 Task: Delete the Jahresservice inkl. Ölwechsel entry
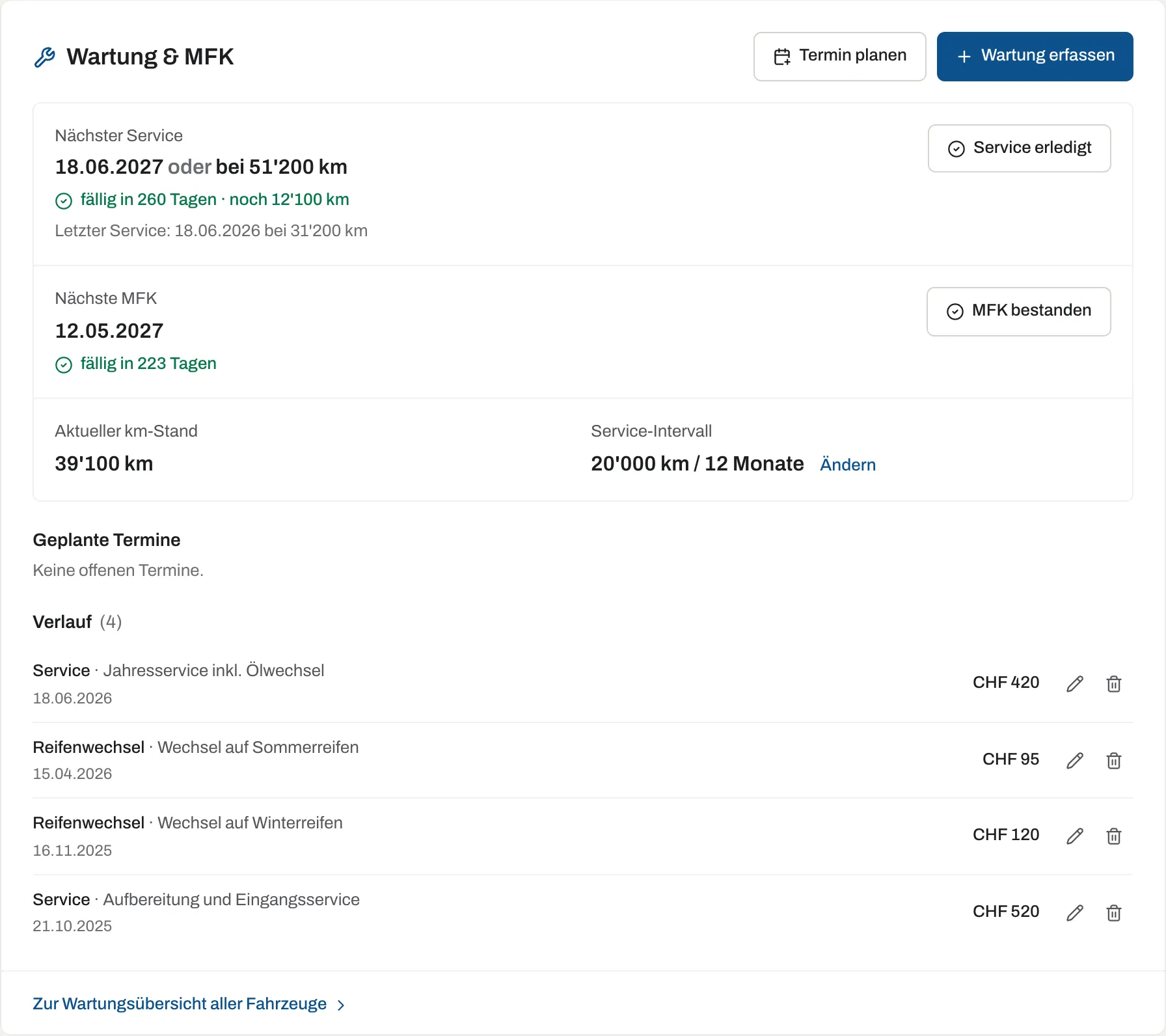point(1114,683)
